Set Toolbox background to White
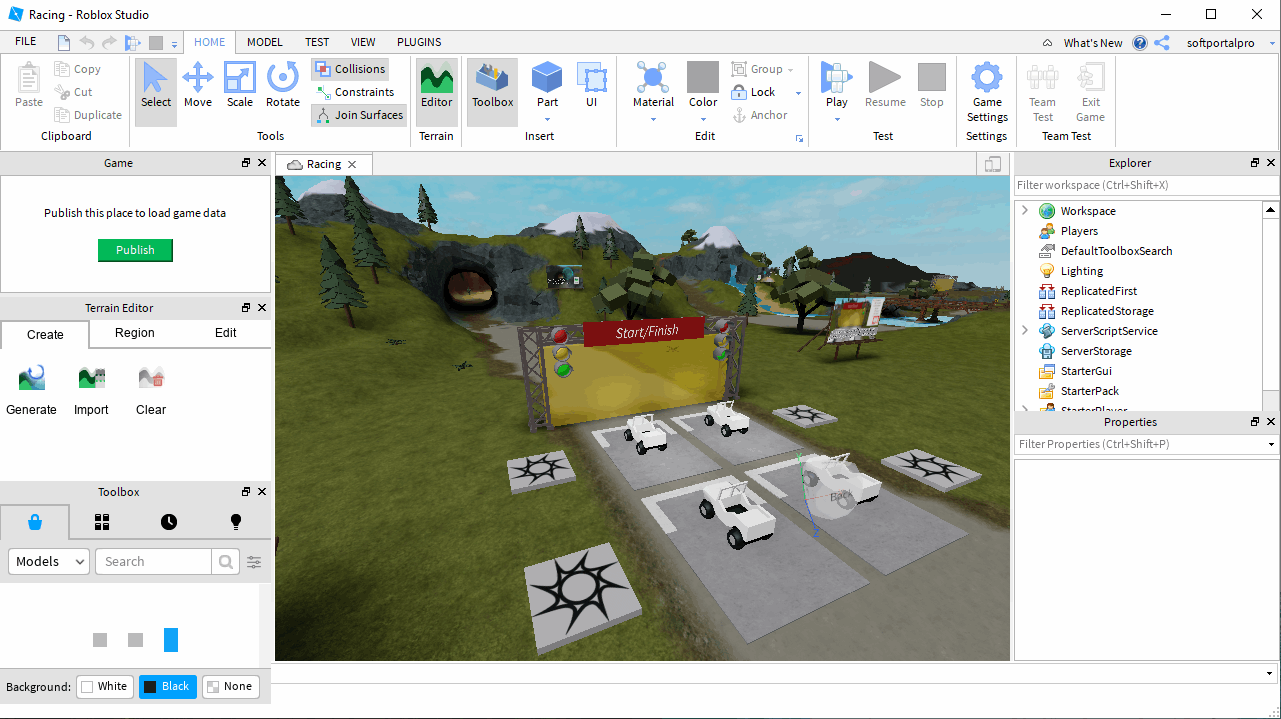 click(x=105, y=687)
